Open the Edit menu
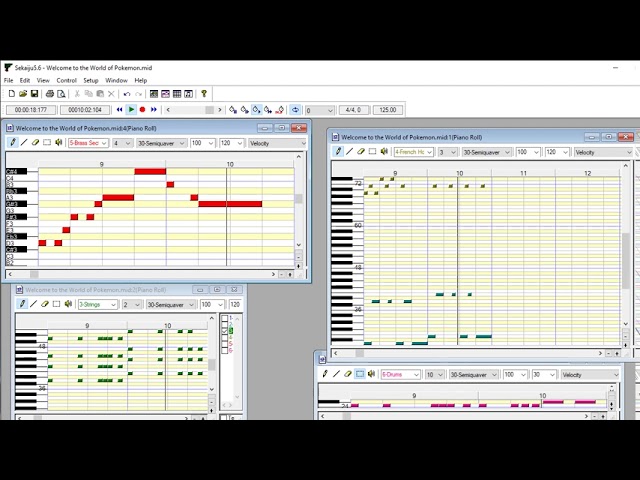This screenshot has width=640, height=480. [25, 80]
